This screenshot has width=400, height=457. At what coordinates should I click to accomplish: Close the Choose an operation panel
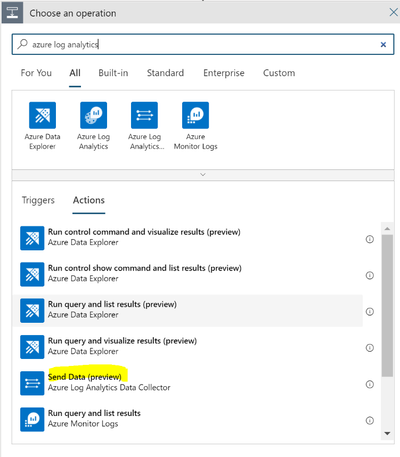click(393, 13)
